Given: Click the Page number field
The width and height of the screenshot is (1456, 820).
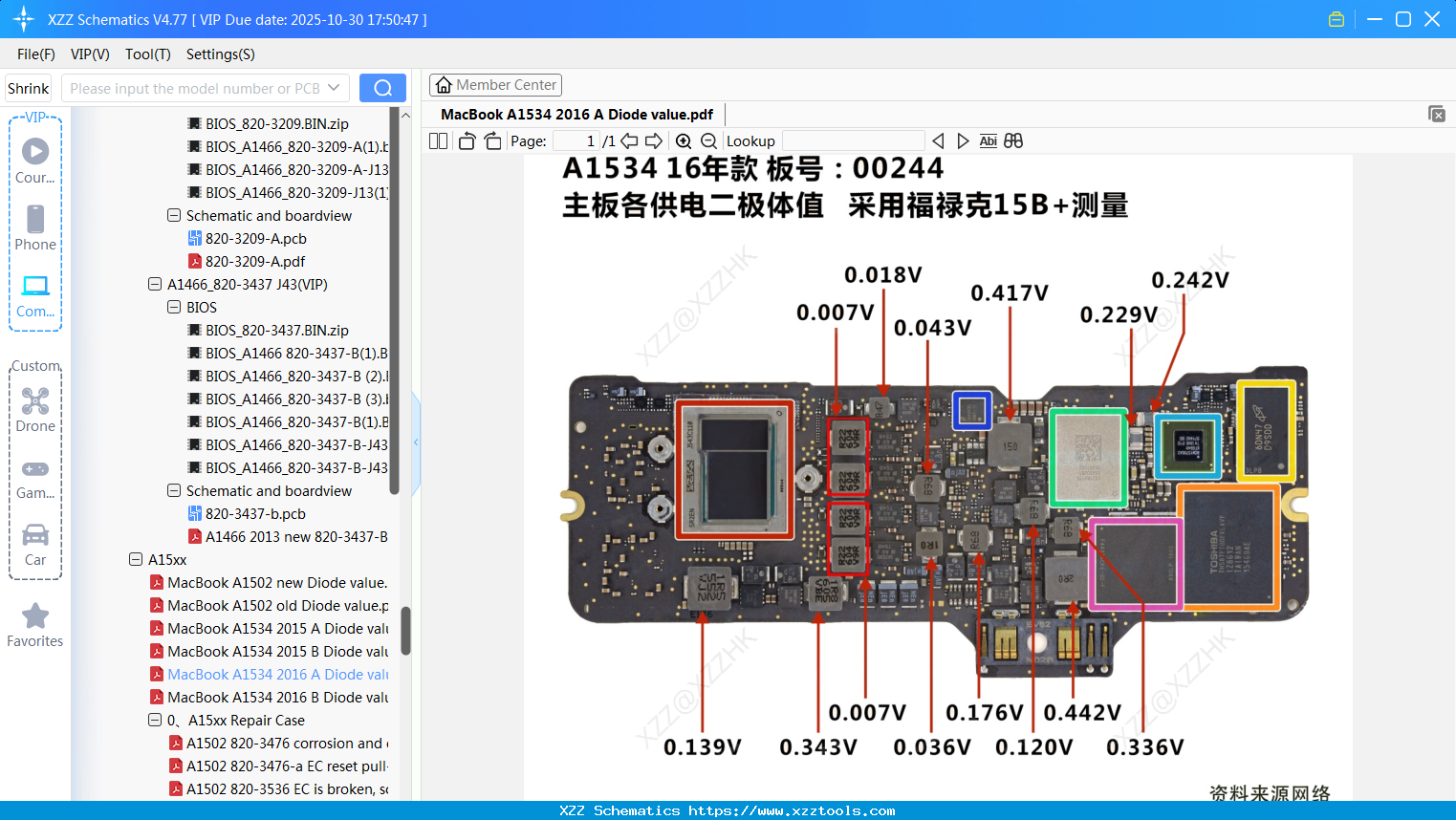Looking at the screenshot, I should click(576, 140).
